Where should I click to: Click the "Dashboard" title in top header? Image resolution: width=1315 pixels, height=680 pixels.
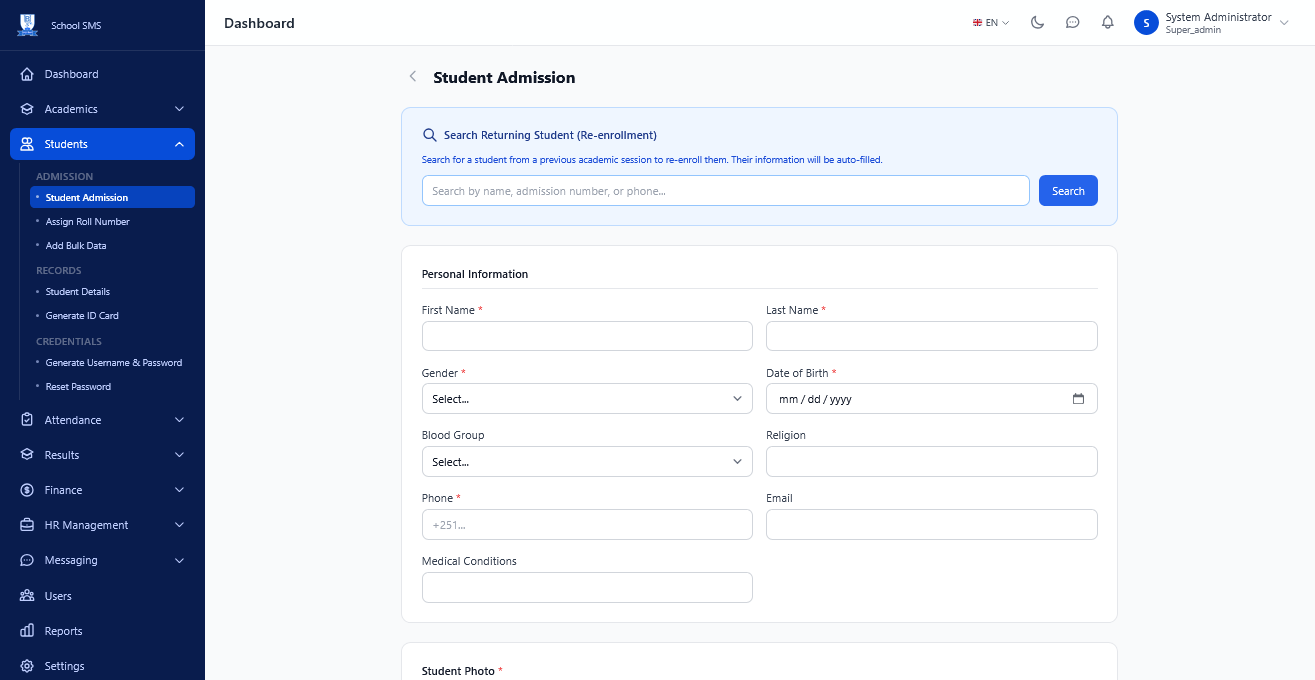click(259, 23)
